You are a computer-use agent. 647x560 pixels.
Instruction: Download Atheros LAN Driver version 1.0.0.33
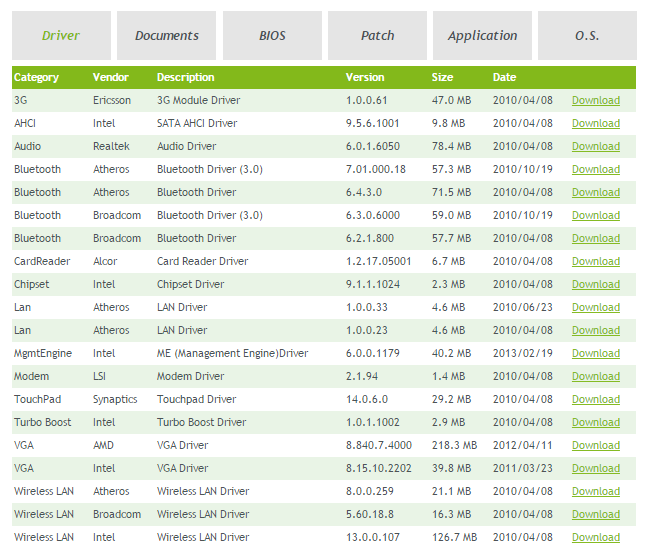pos(596,307)
